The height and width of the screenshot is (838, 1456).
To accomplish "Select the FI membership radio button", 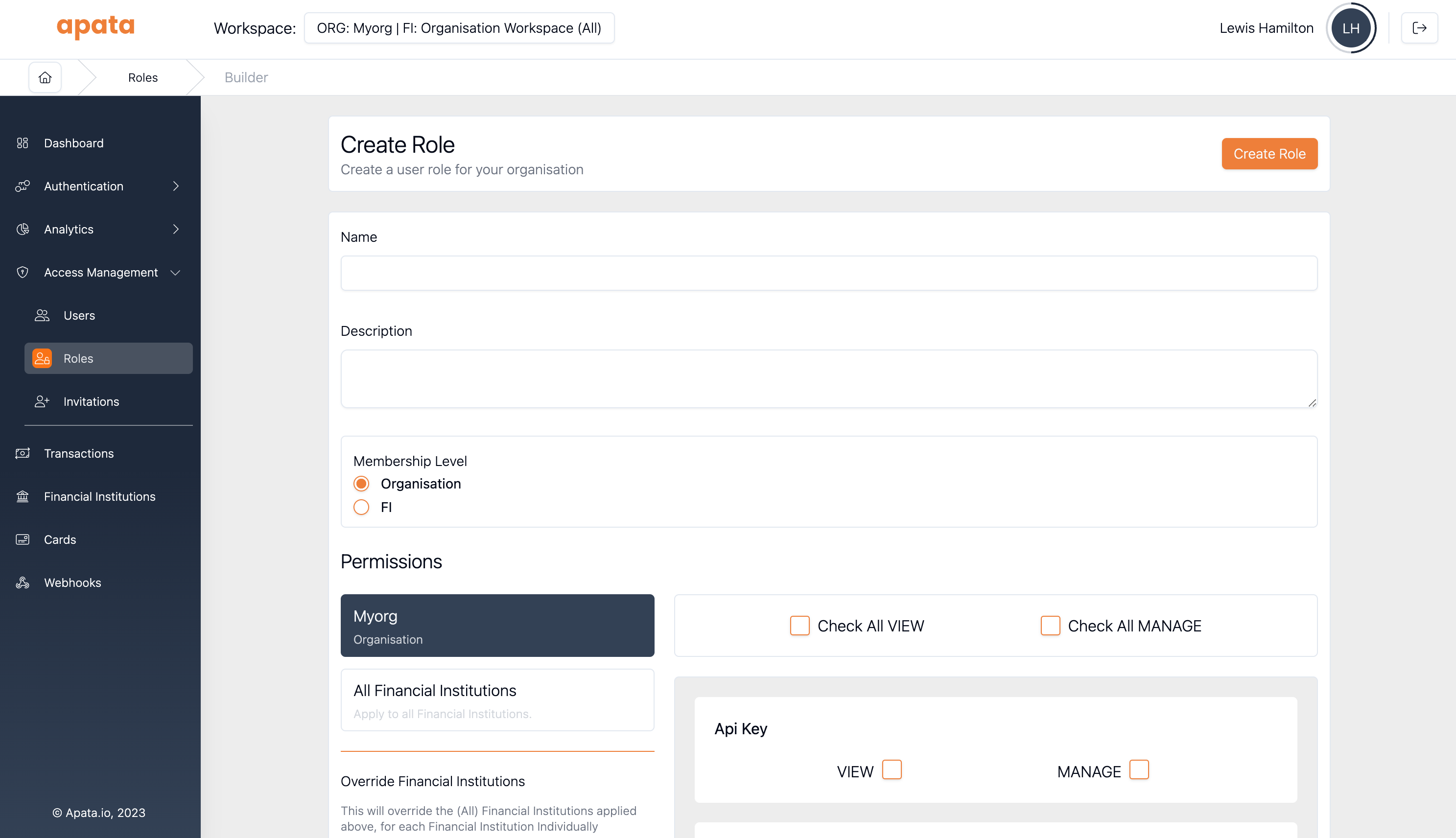I will click(361, 507).
